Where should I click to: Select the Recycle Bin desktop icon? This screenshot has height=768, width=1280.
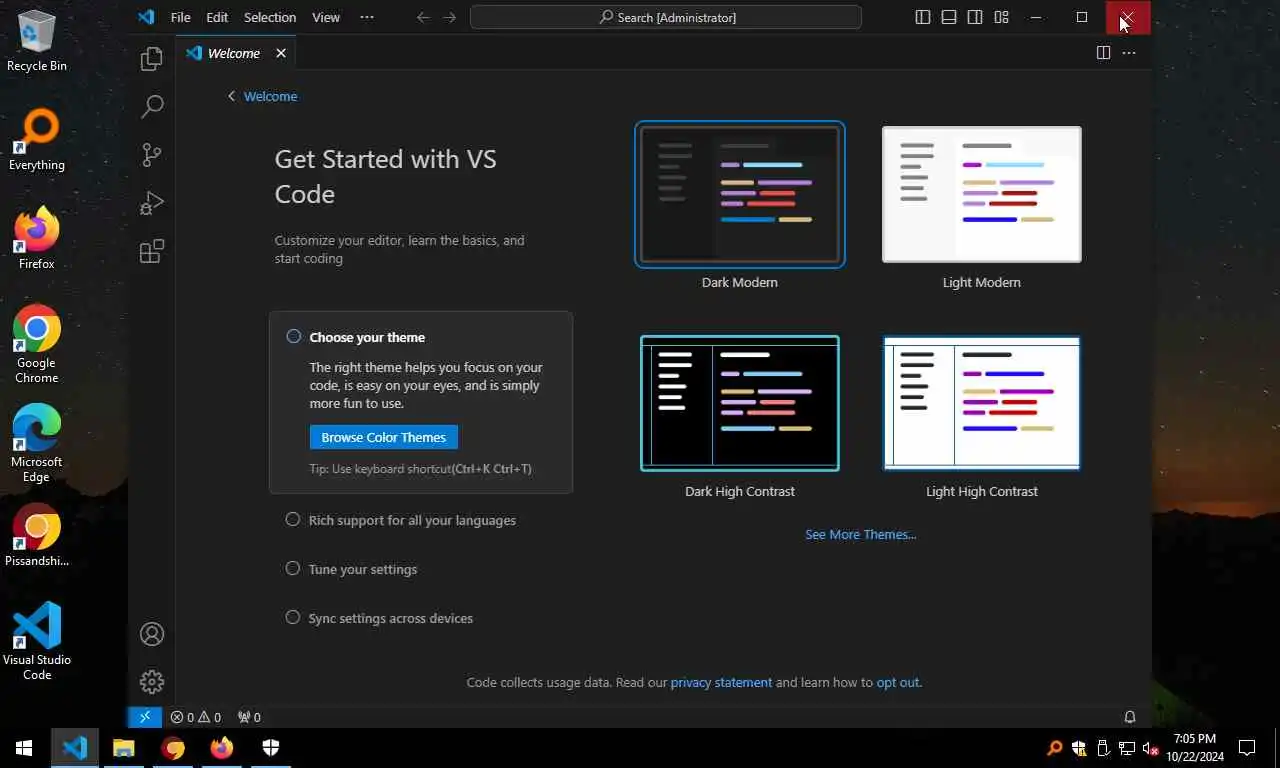(x=37, y=40)
